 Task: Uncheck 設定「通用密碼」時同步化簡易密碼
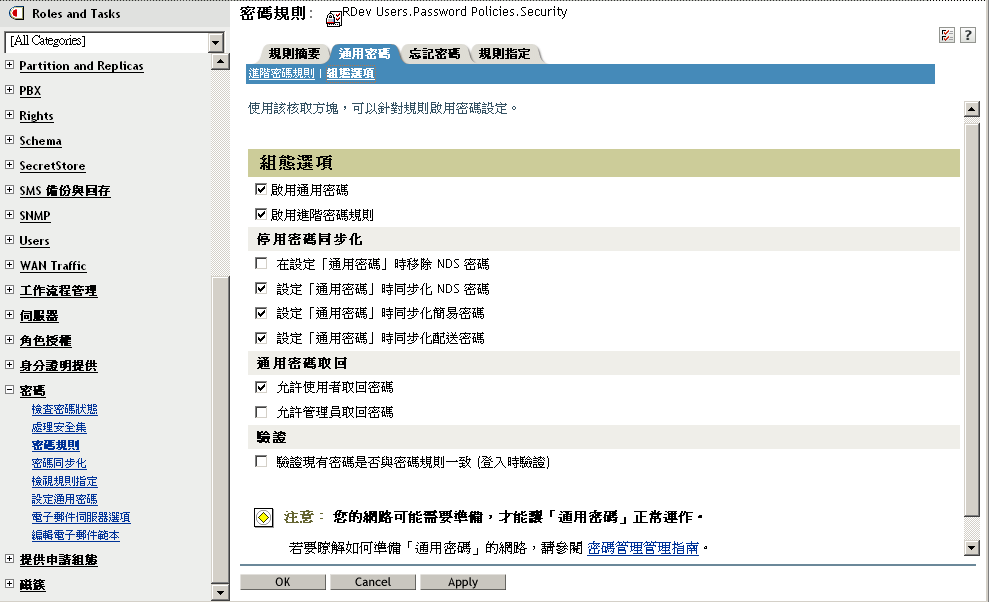(x=261, y=313)
